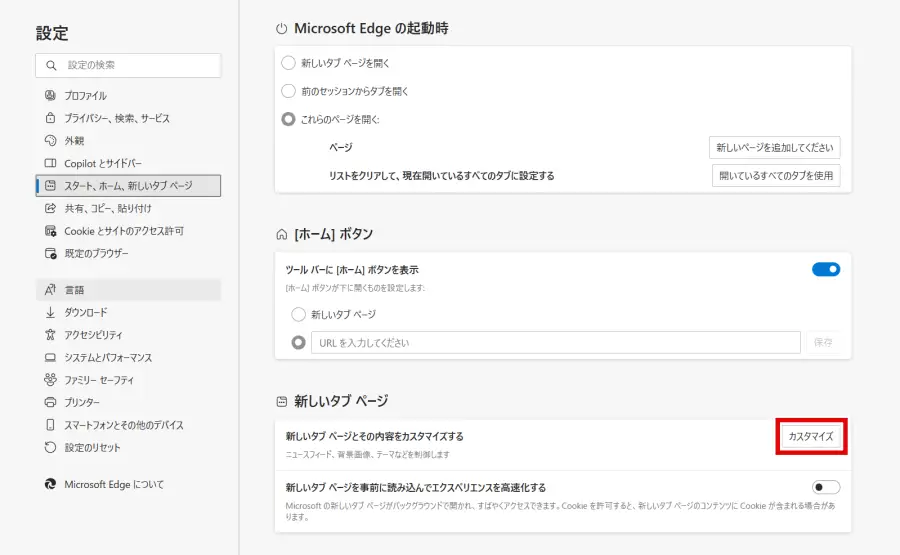Click the 設定のリセット reset icon
Viewport: 900px width, 555px height.
coord(51,447)
